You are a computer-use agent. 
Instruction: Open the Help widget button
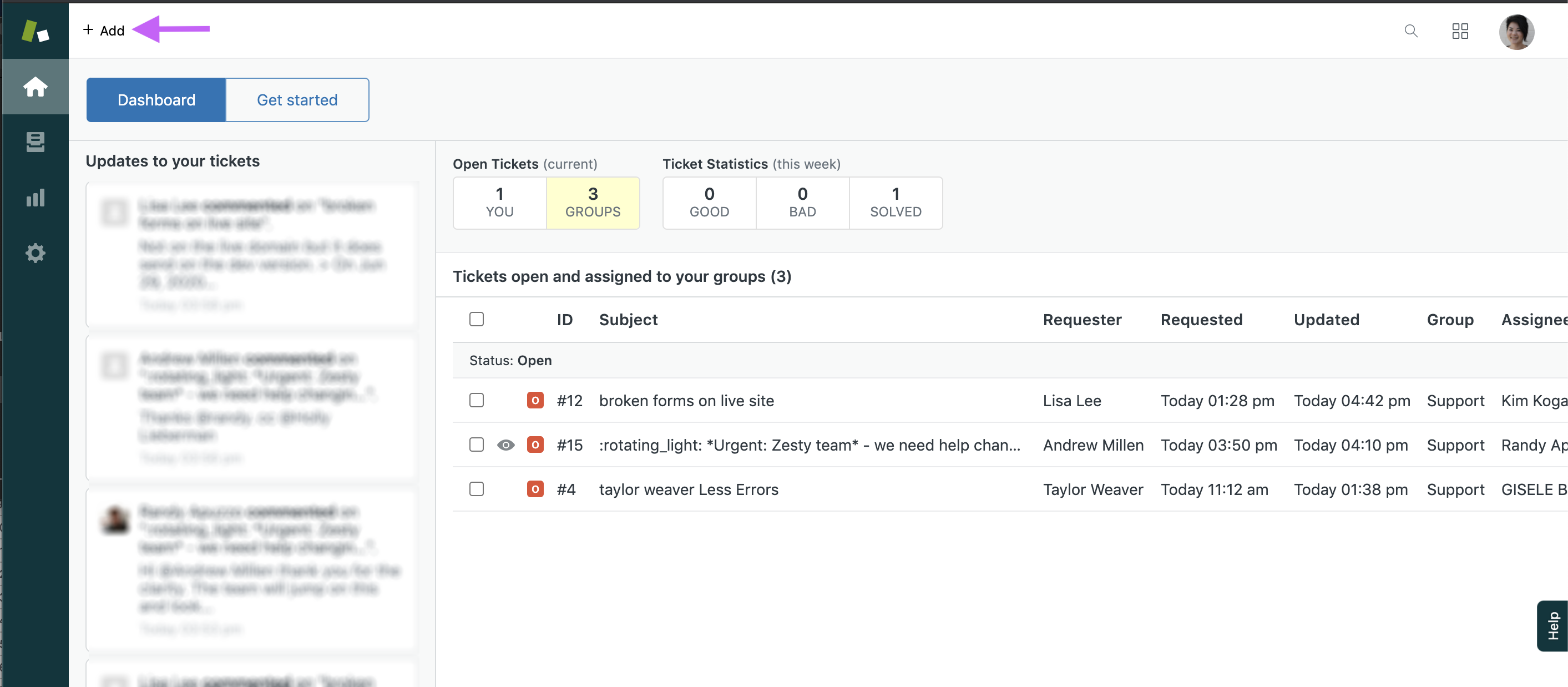[x=1552, y=625]
